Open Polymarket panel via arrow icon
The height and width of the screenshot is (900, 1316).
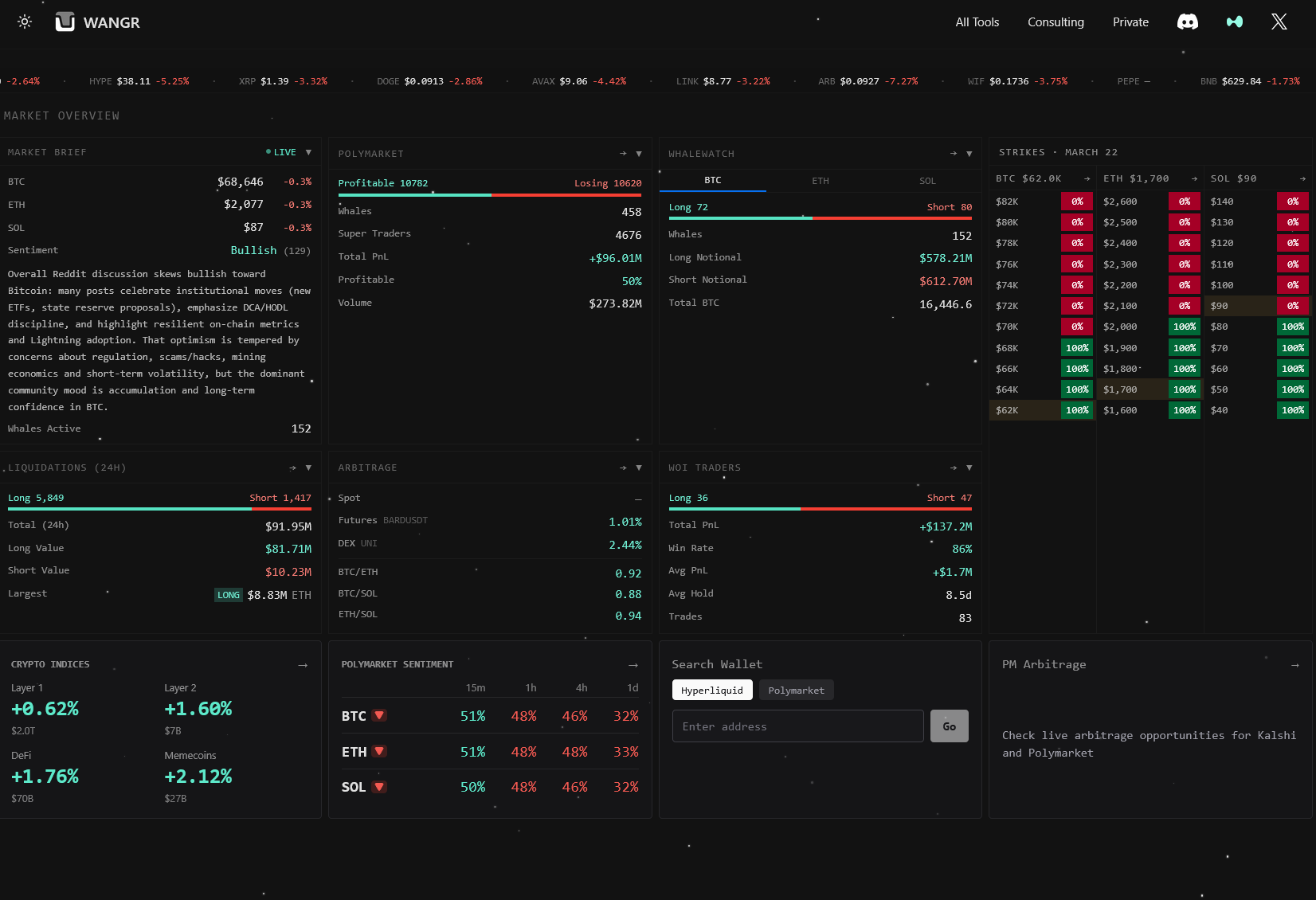point(623,154)
